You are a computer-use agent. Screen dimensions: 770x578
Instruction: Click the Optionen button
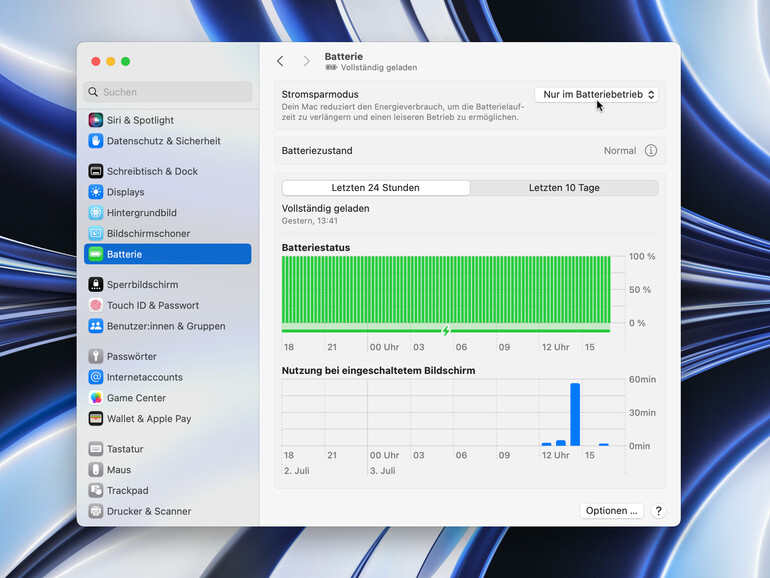(610, 510)
